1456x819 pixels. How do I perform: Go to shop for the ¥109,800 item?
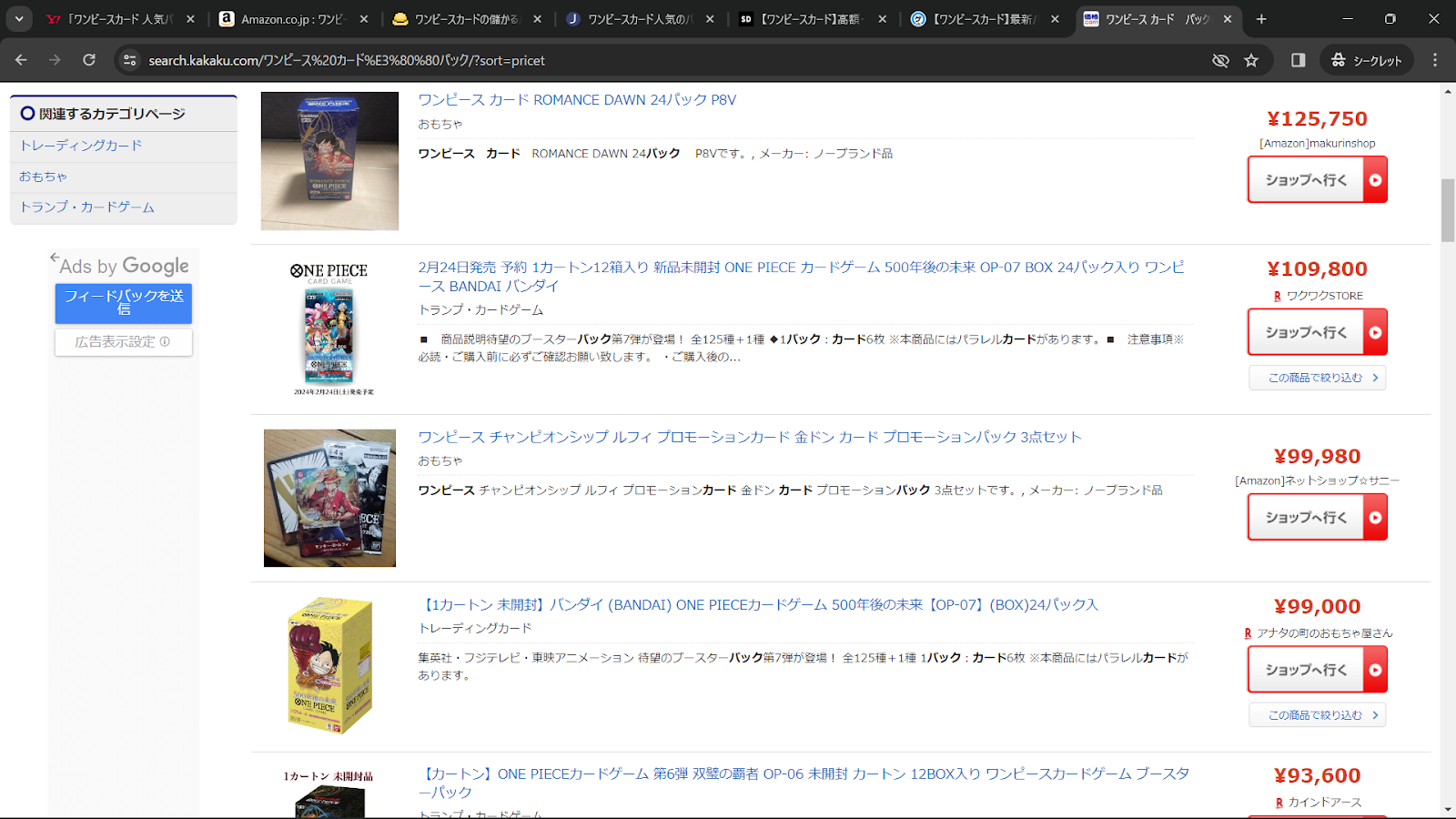click(x=1317, y=332)
